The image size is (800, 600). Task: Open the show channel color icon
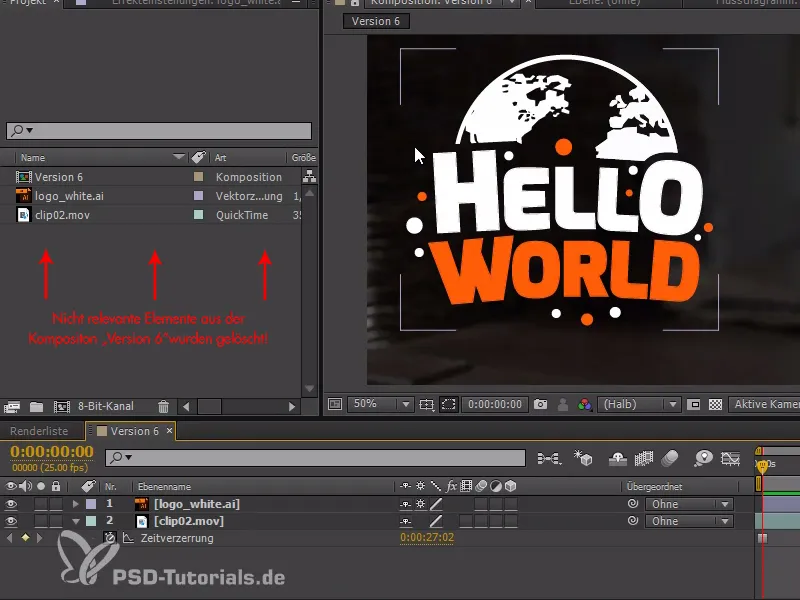[584, 405]
